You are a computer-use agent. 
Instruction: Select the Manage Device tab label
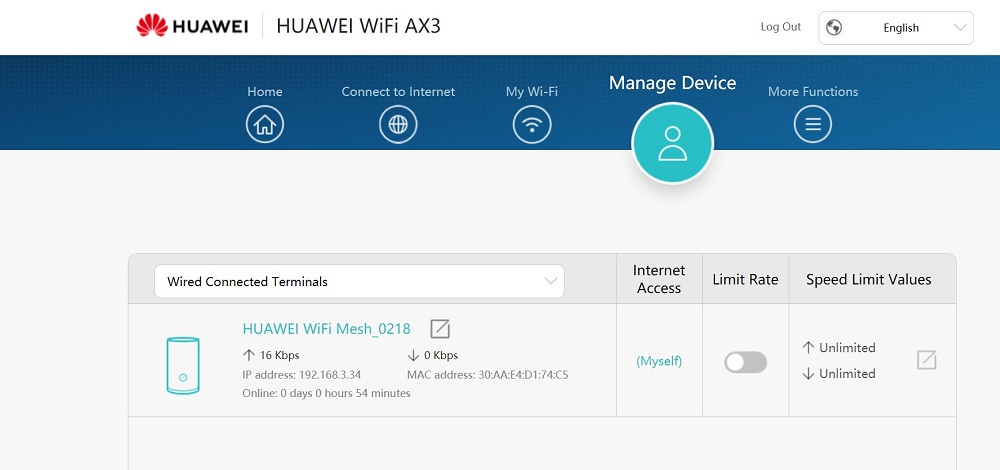[x=672, y=83]
